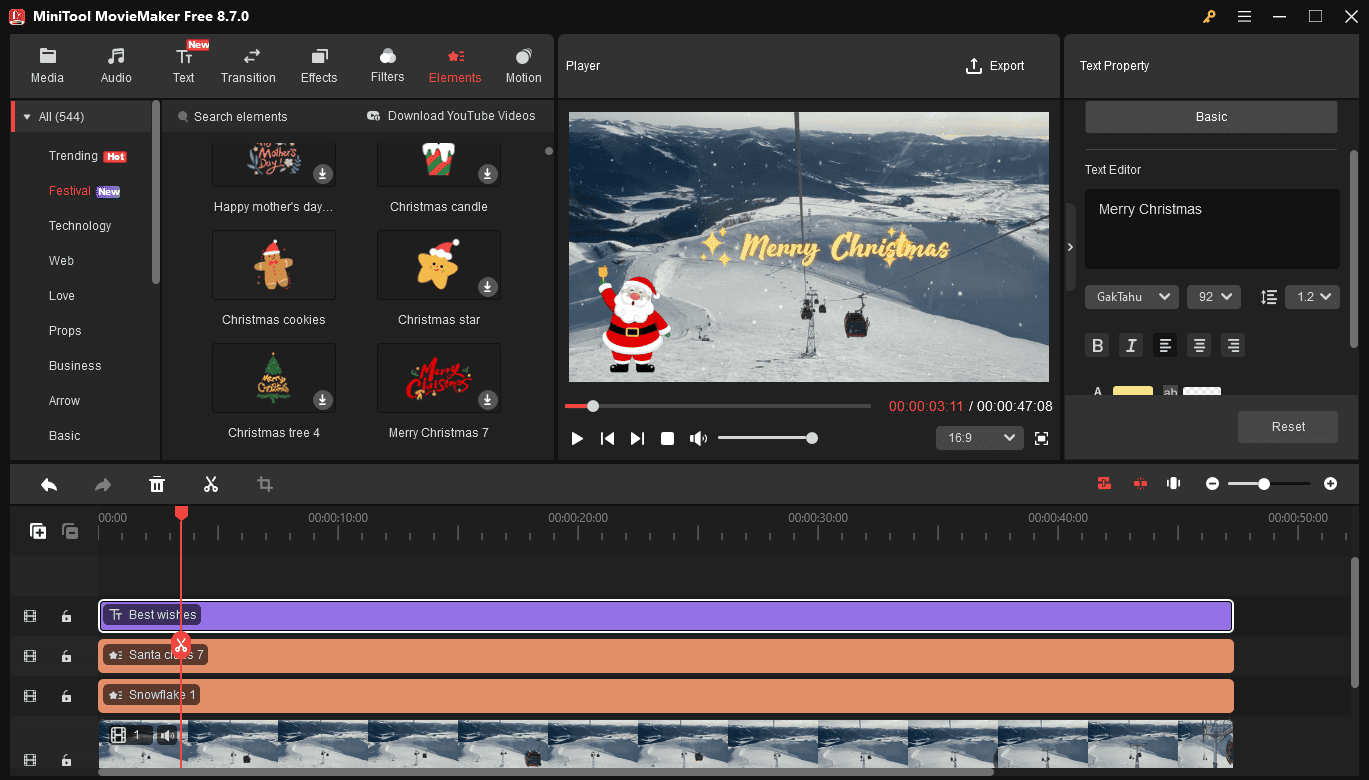Viewport: 1369px width, 780px height.
Task: Toggle the red auto snap icon
Action: click(x=1104, y=484)
